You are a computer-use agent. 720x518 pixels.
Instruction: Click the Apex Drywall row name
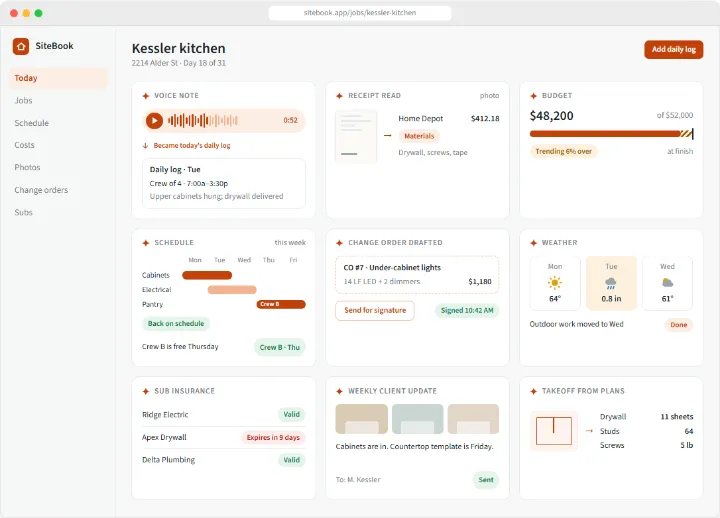pos(164,437)
